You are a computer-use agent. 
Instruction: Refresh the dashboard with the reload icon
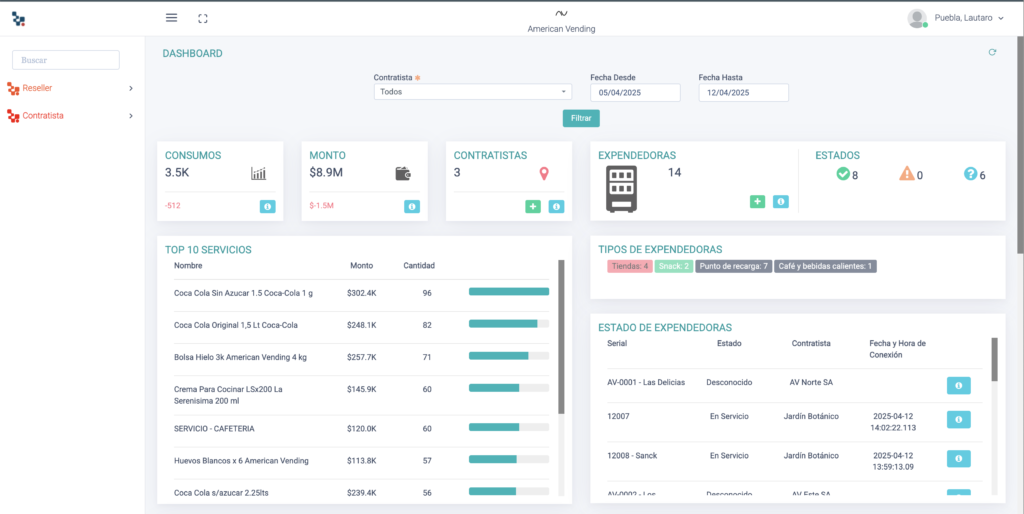coord(992,52)
